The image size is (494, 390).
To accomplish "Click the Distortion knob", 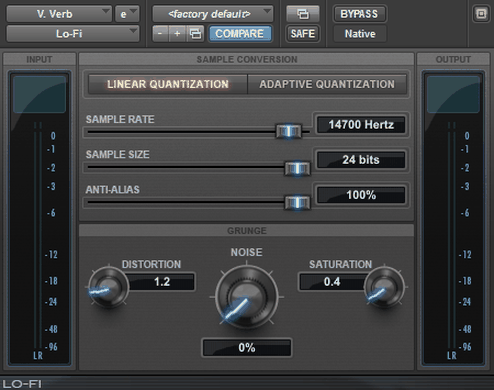I will click(x=108, y=287).
